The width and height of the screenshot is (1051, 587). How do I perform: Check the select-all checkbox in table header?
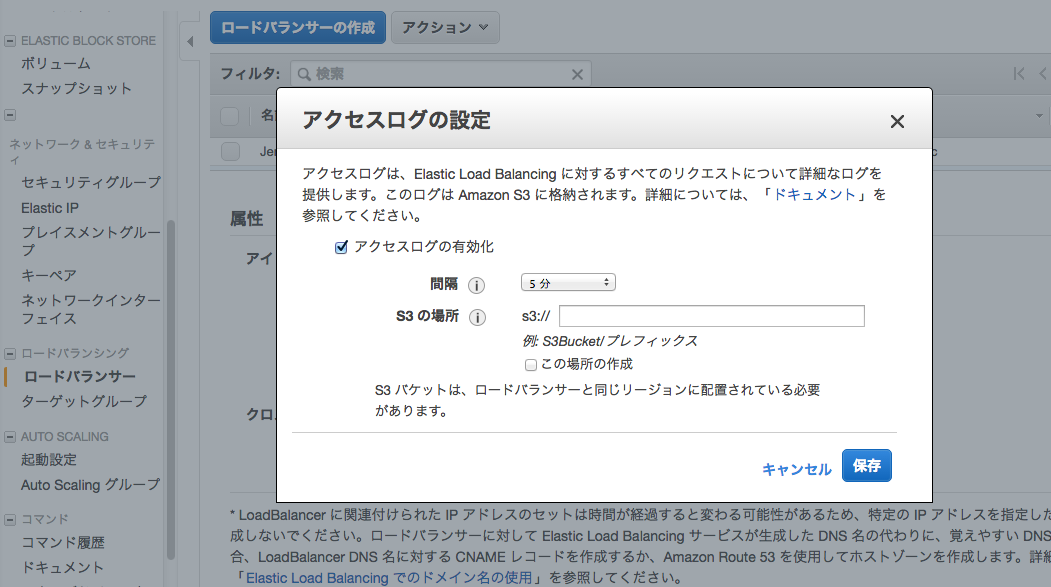tap(230, 116)
